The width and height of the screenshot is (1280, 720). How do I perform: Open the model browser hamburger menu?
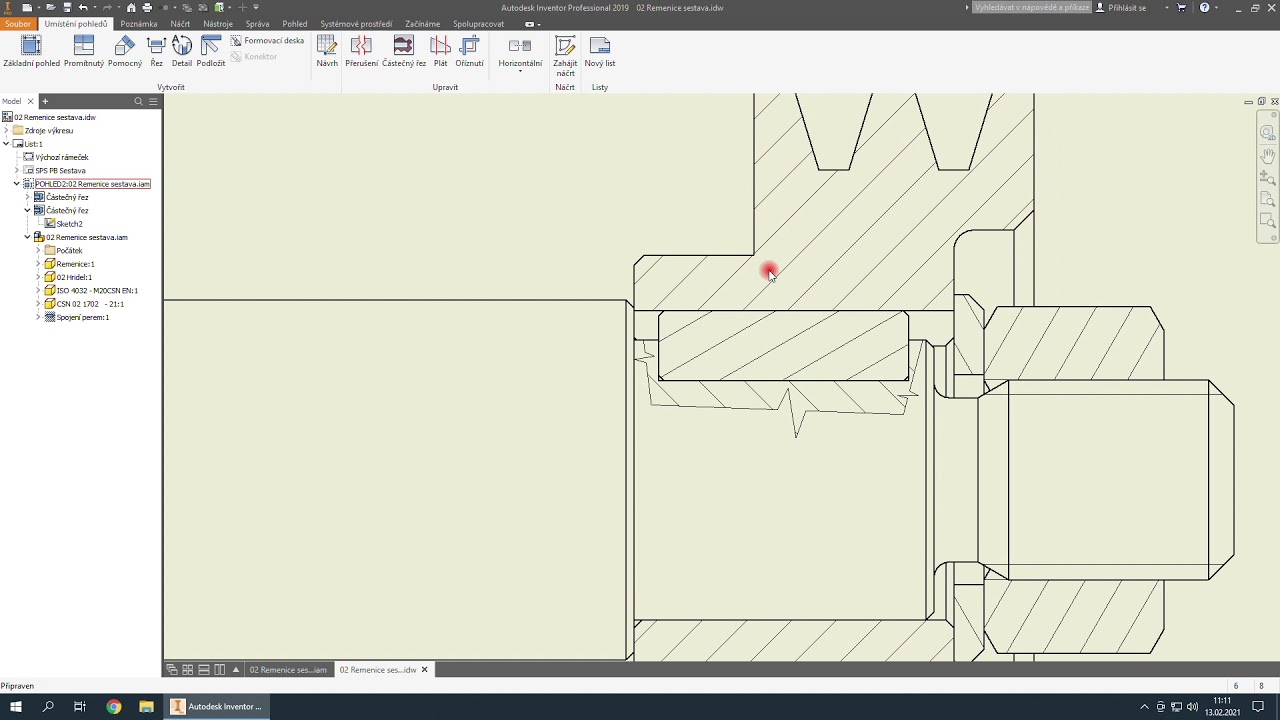[153, 101]
